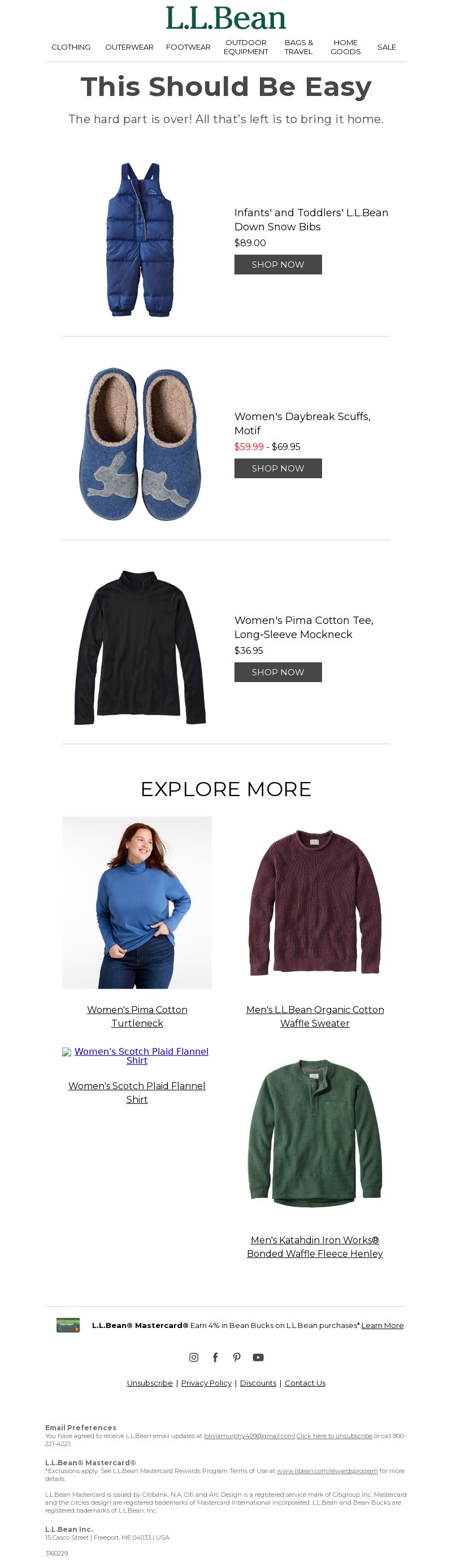Viewport: 452px width, 1568px height.
Task: Shop now for Women's Daybreak Scuffs
Action: [x=278, y=468]
